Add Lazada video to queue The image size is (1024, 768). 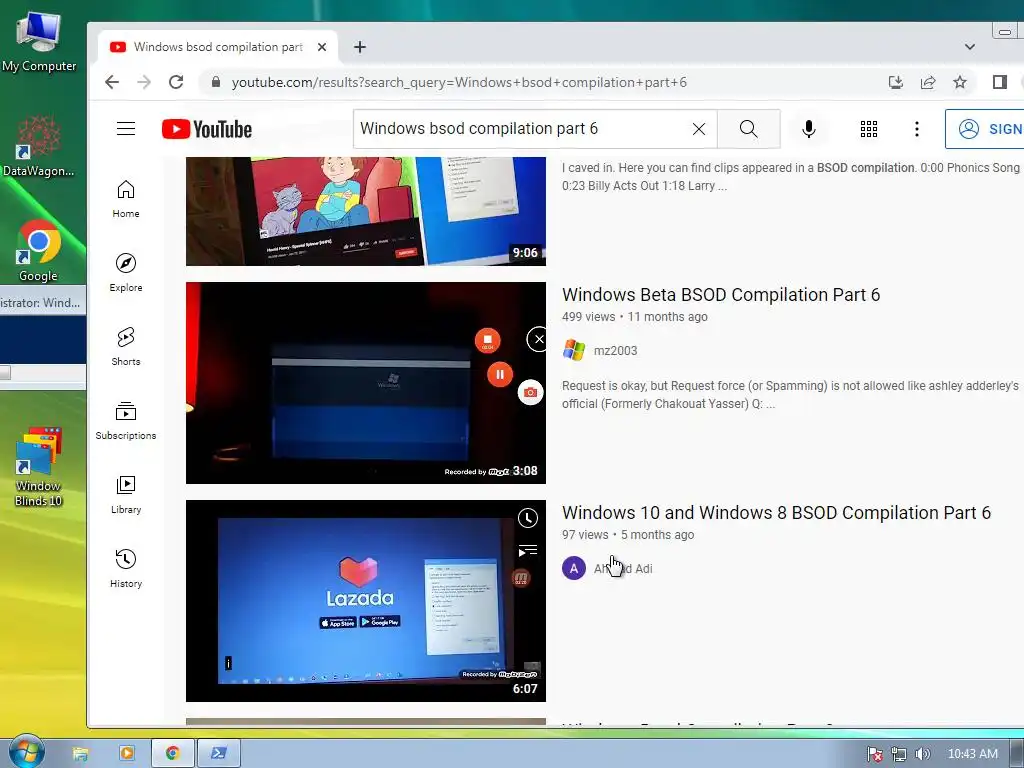click(528, 551)
